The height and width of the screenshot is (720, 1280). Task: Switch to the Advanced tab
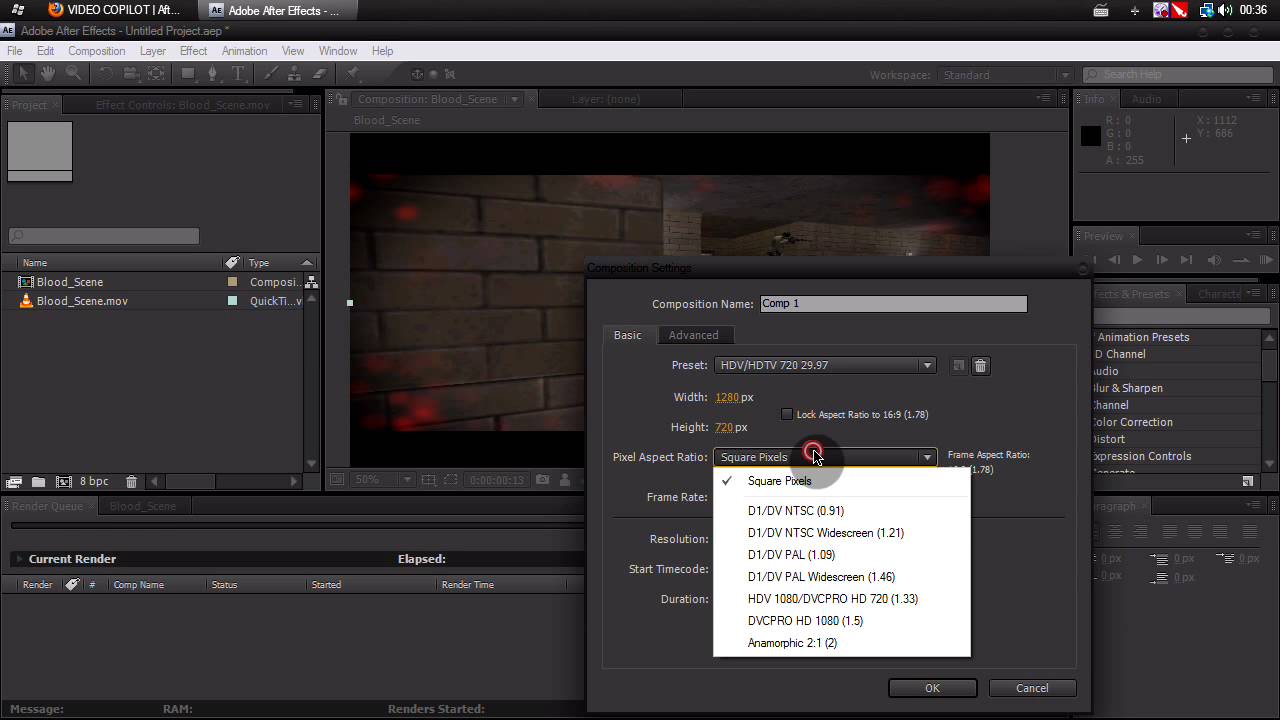[693, 335]
